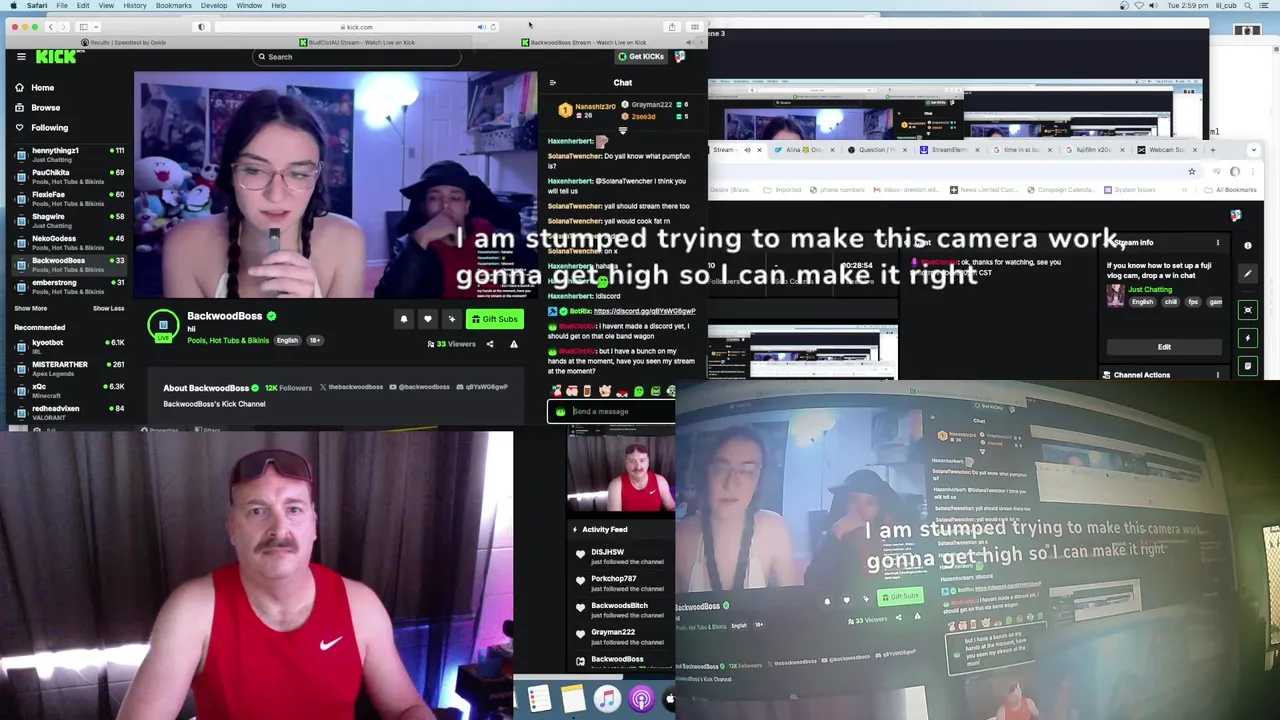Open recommended redheadvixen channel
The image size is (1280, 720).
coord(70,412)
